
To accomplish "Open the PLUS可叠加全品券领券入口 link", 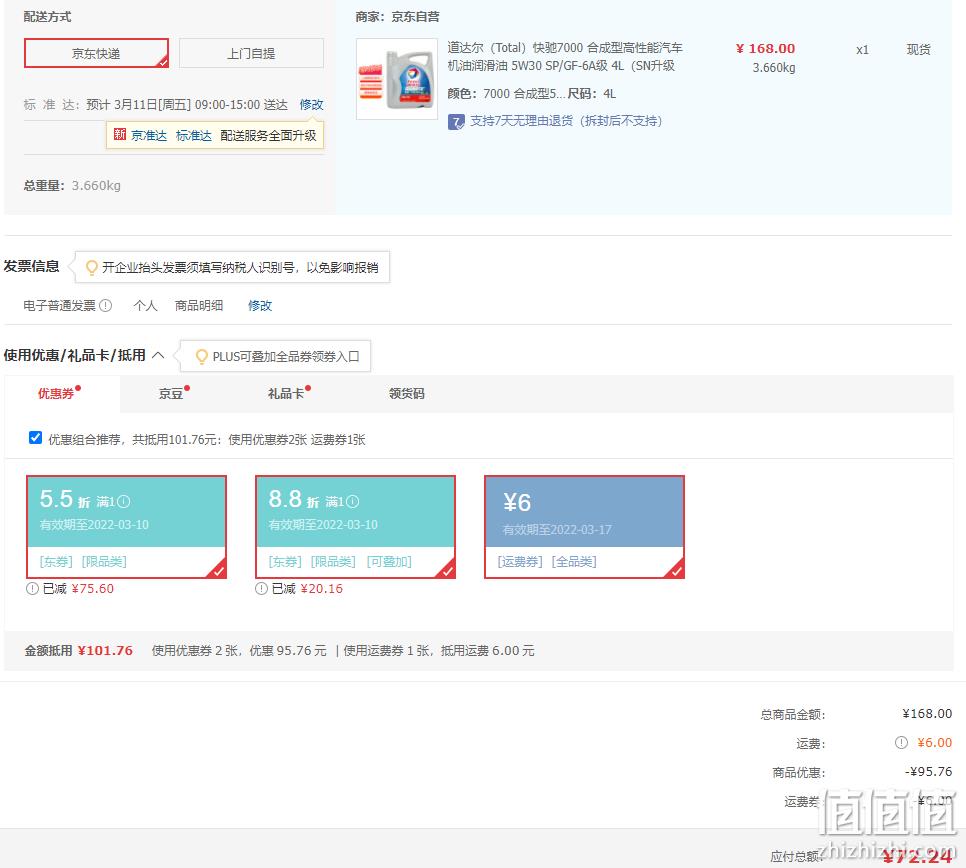I will (x=286, y=357).
